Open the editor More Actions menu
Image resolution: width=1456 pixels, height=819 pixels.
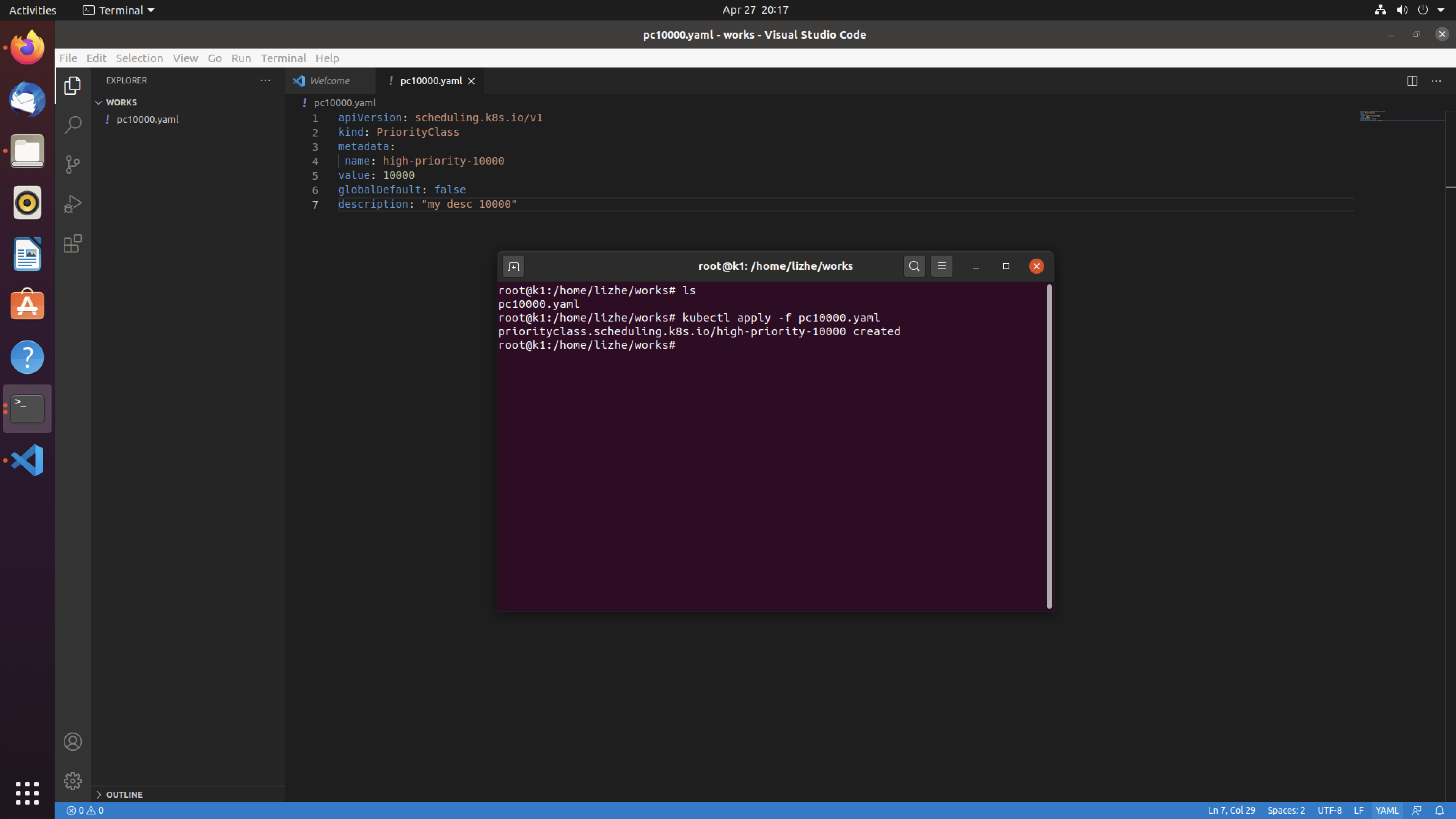(x=1436, y=81)
